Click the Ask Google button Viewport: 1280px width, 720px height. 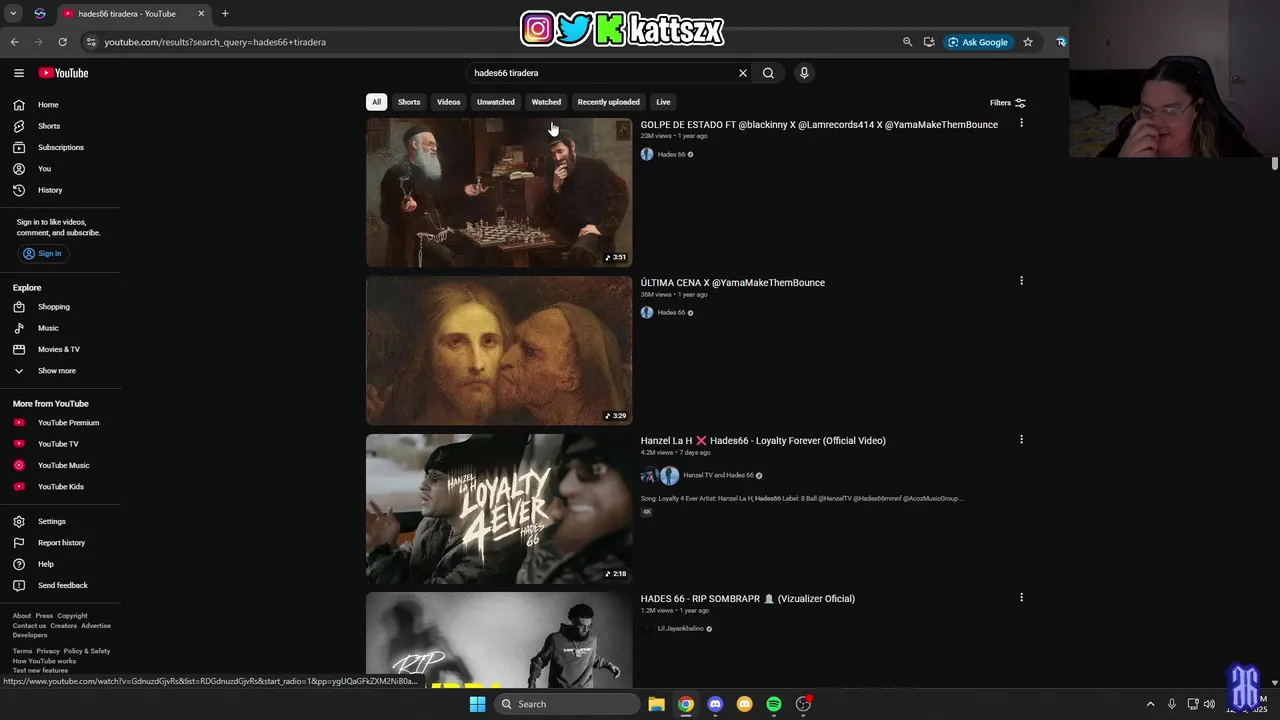tap(978, 42)
